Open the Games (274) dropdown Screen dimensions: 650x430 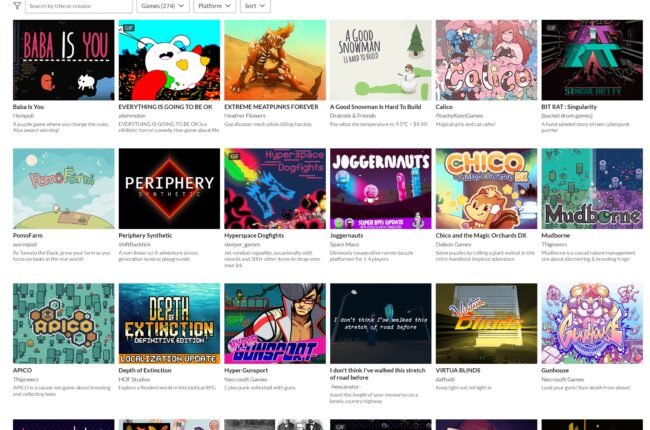tap(162, 6)
